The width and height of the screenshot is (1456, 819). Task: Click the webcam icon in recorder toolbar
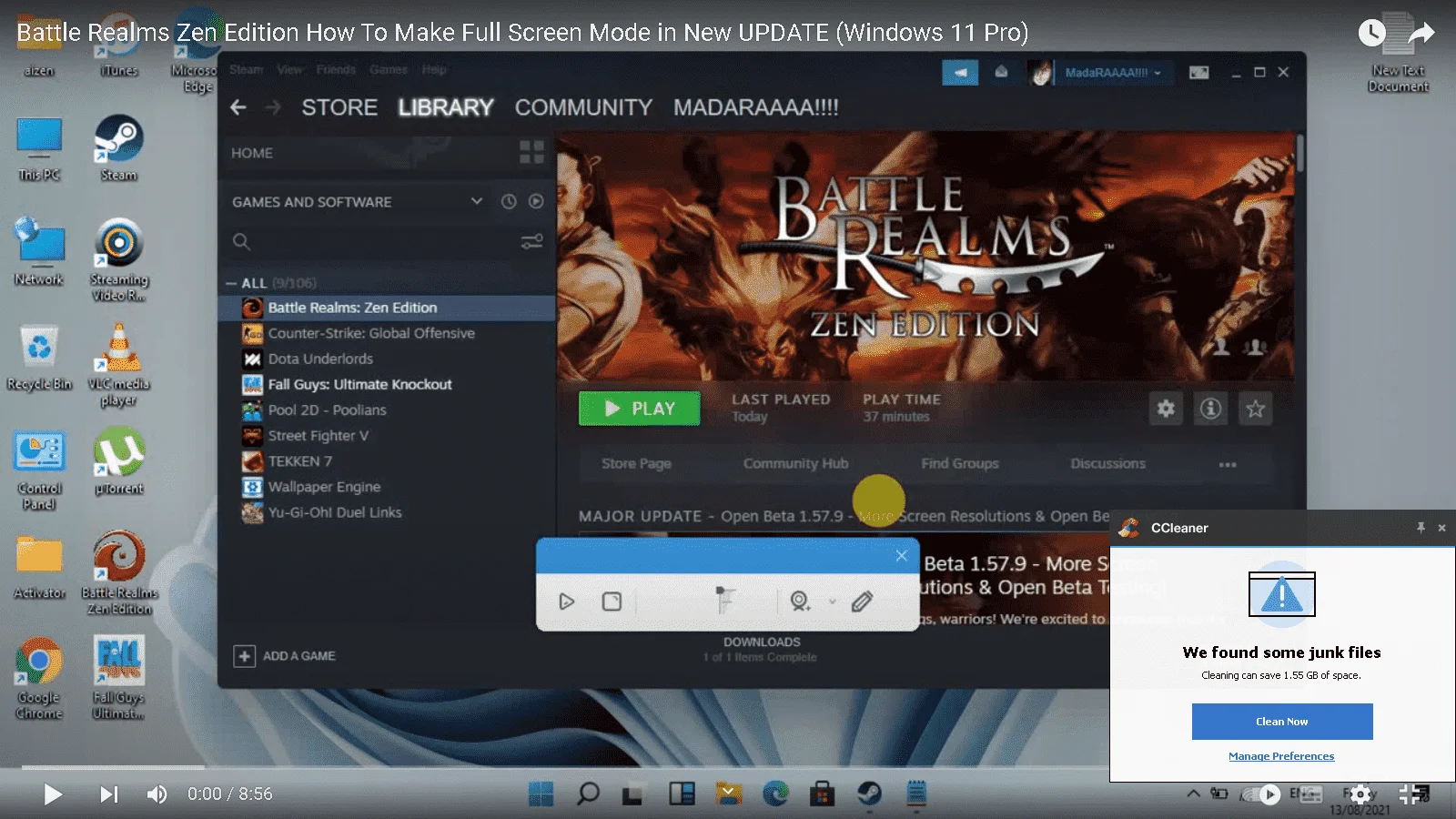[800, 602]
